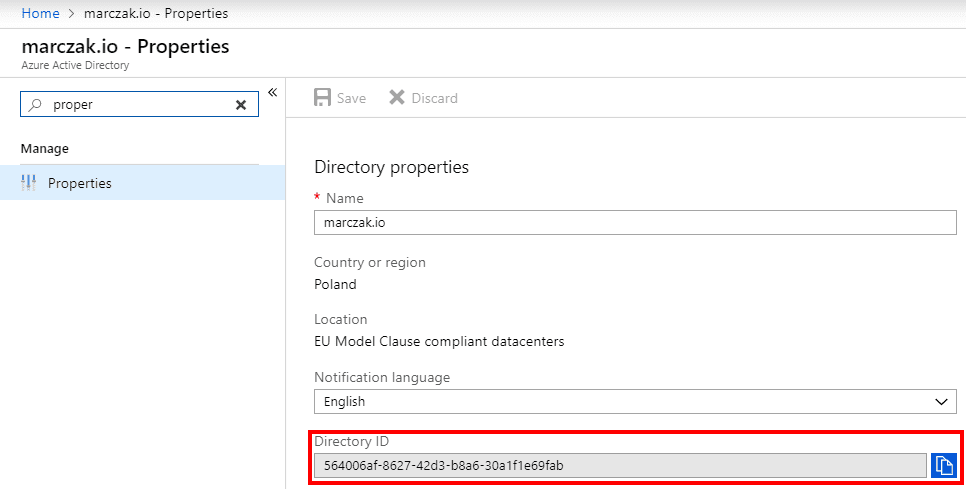Click the Discard X icon in toolbar

397,98
